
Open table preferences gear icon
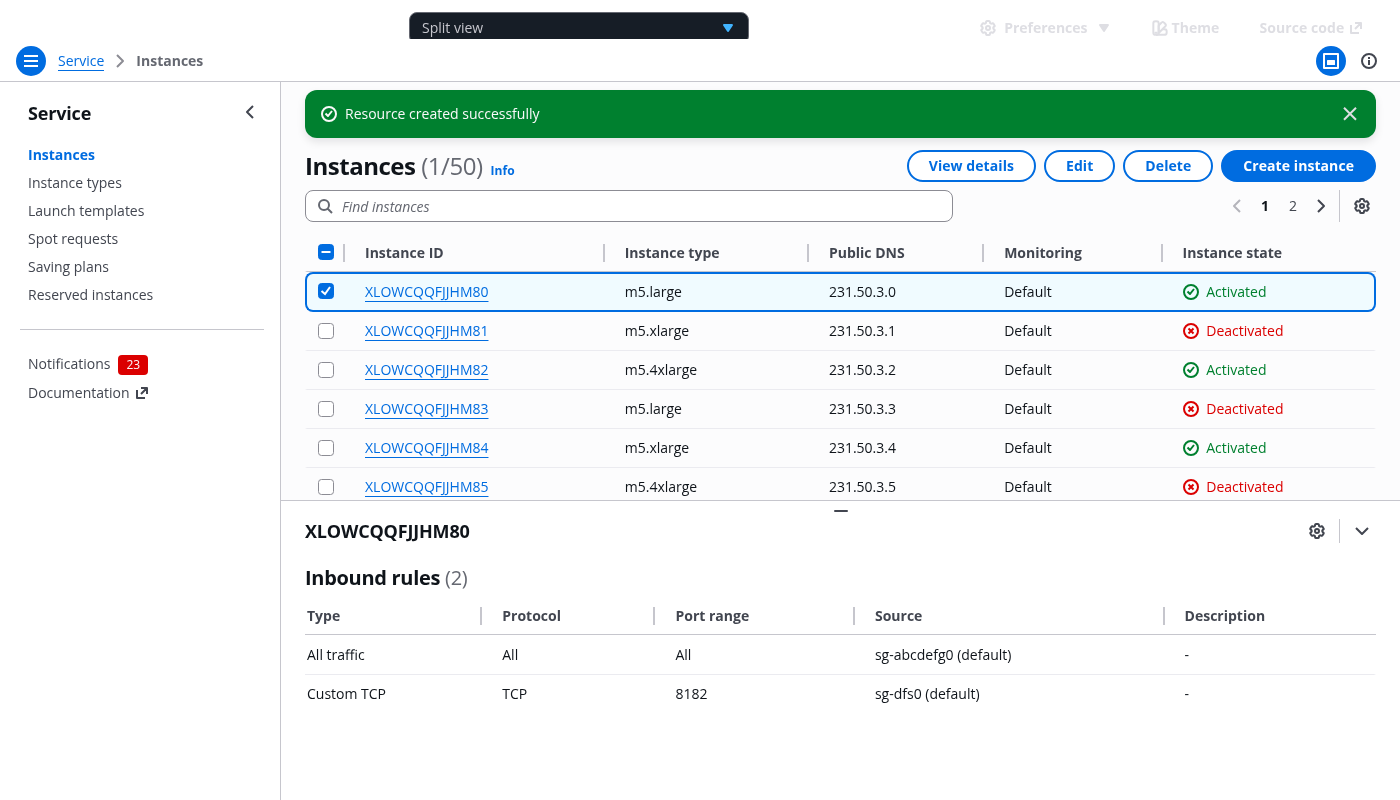[1361, 206]
